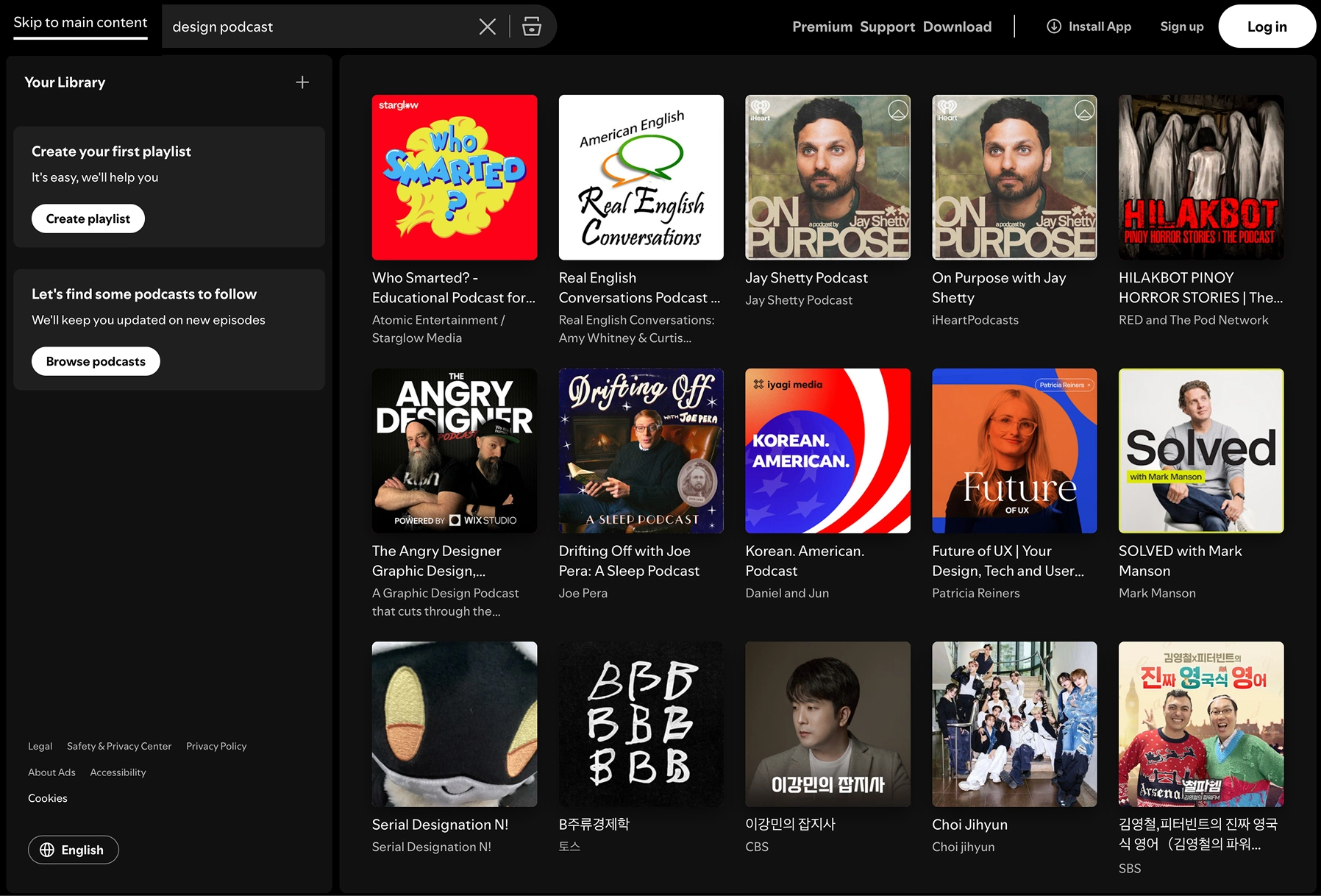Click the globe icon on the English button

click(47, 850)
